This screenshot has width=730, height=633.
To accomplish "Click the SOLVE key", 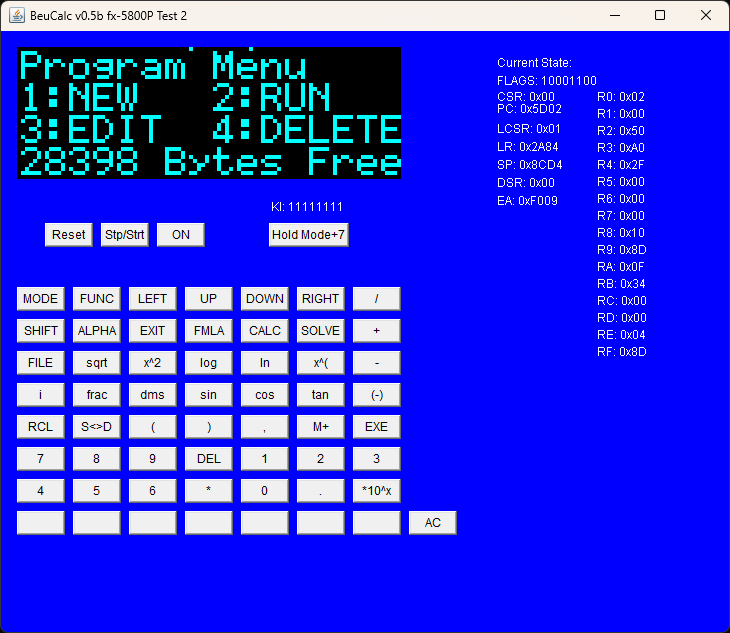I will (320, 330).
